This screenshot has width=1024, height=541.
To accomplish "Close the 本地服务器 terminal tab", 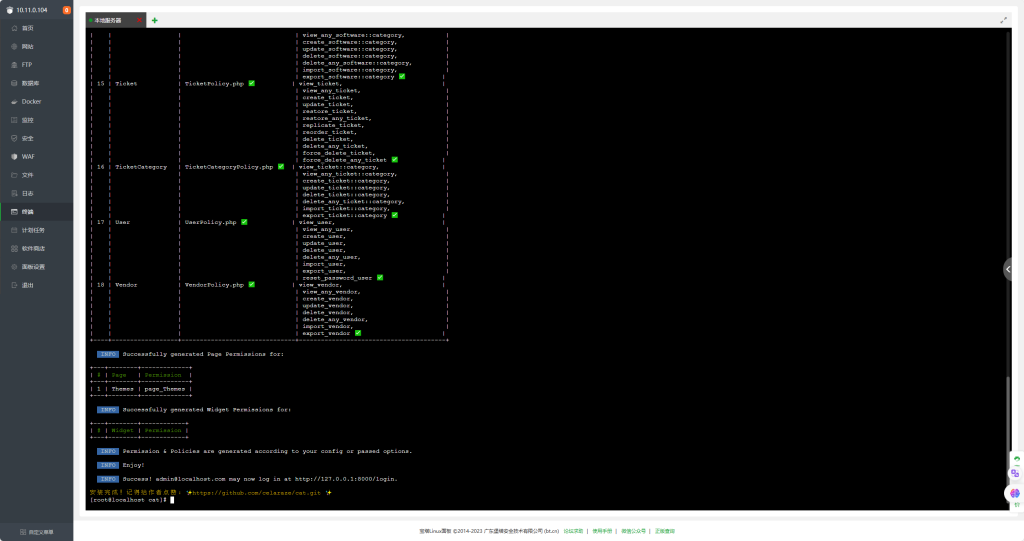I will 139,20.
